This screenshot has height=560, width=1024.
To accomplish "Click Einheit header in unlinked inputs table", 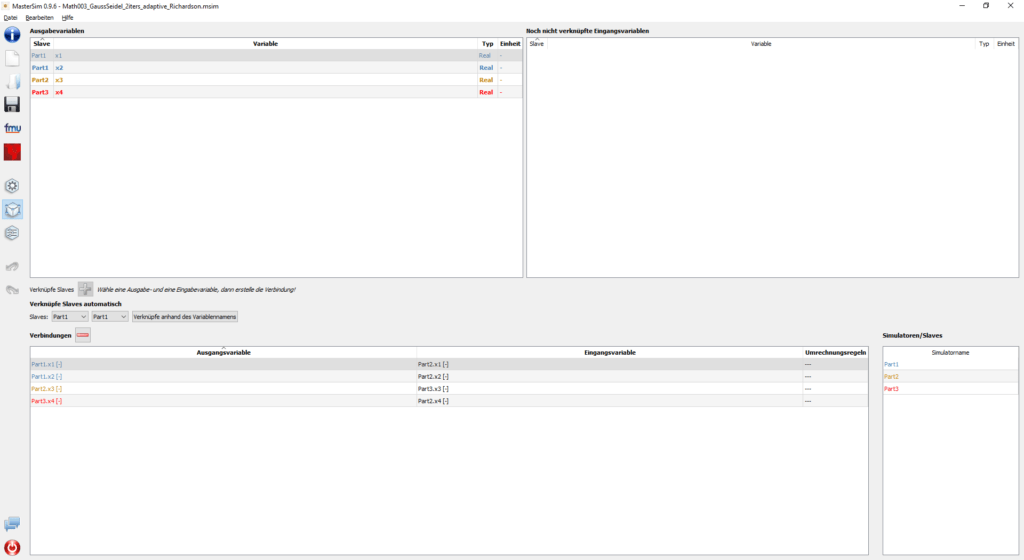I will point(1006,44).
